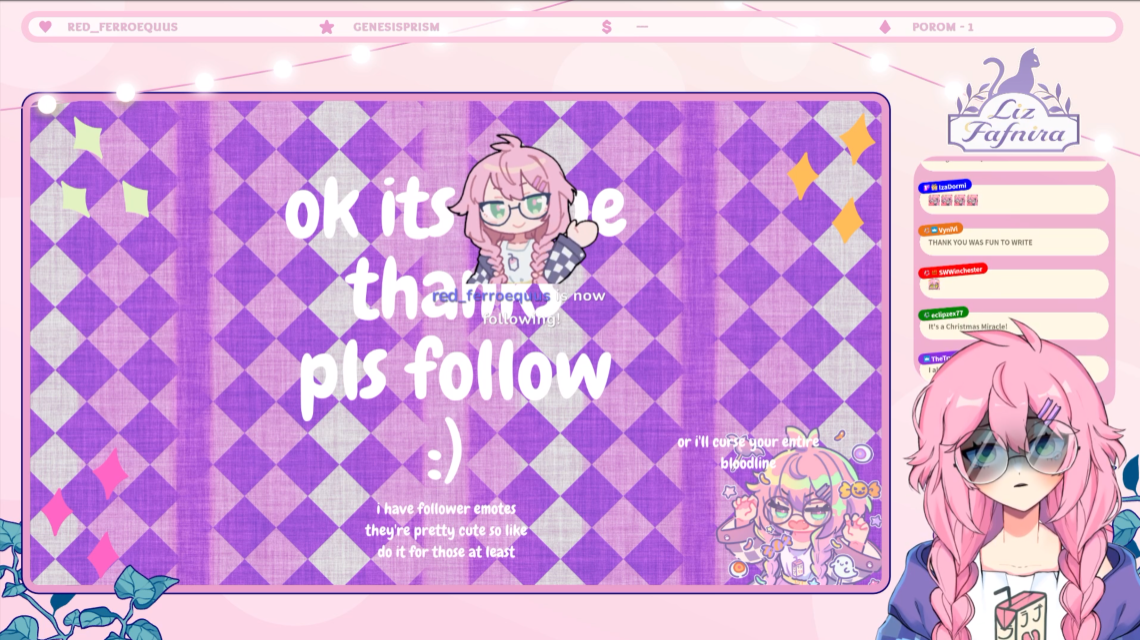Click the eclipzex77 username badge in chat

pyautogui.click(x=943, y=314)
